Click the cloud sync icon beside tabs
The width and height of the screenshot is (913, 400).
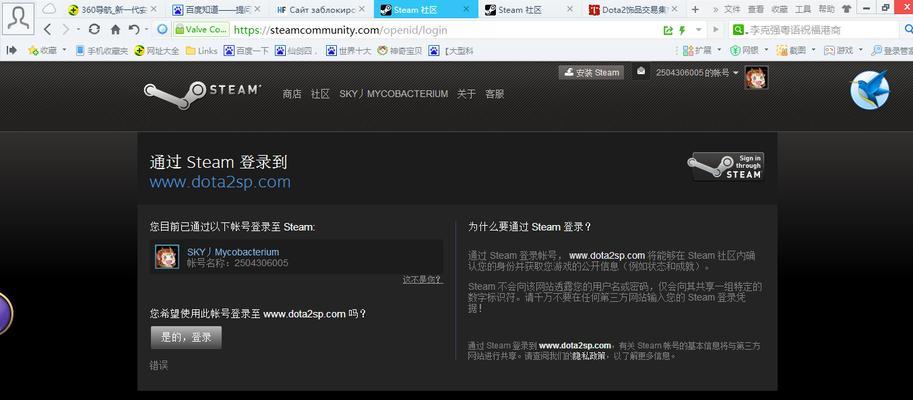point(50,9)
